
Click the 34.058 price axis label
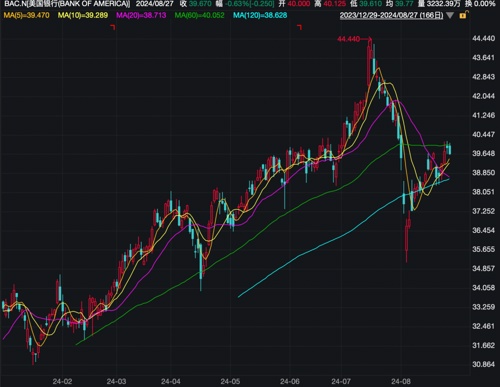click(x=483, y=288)
